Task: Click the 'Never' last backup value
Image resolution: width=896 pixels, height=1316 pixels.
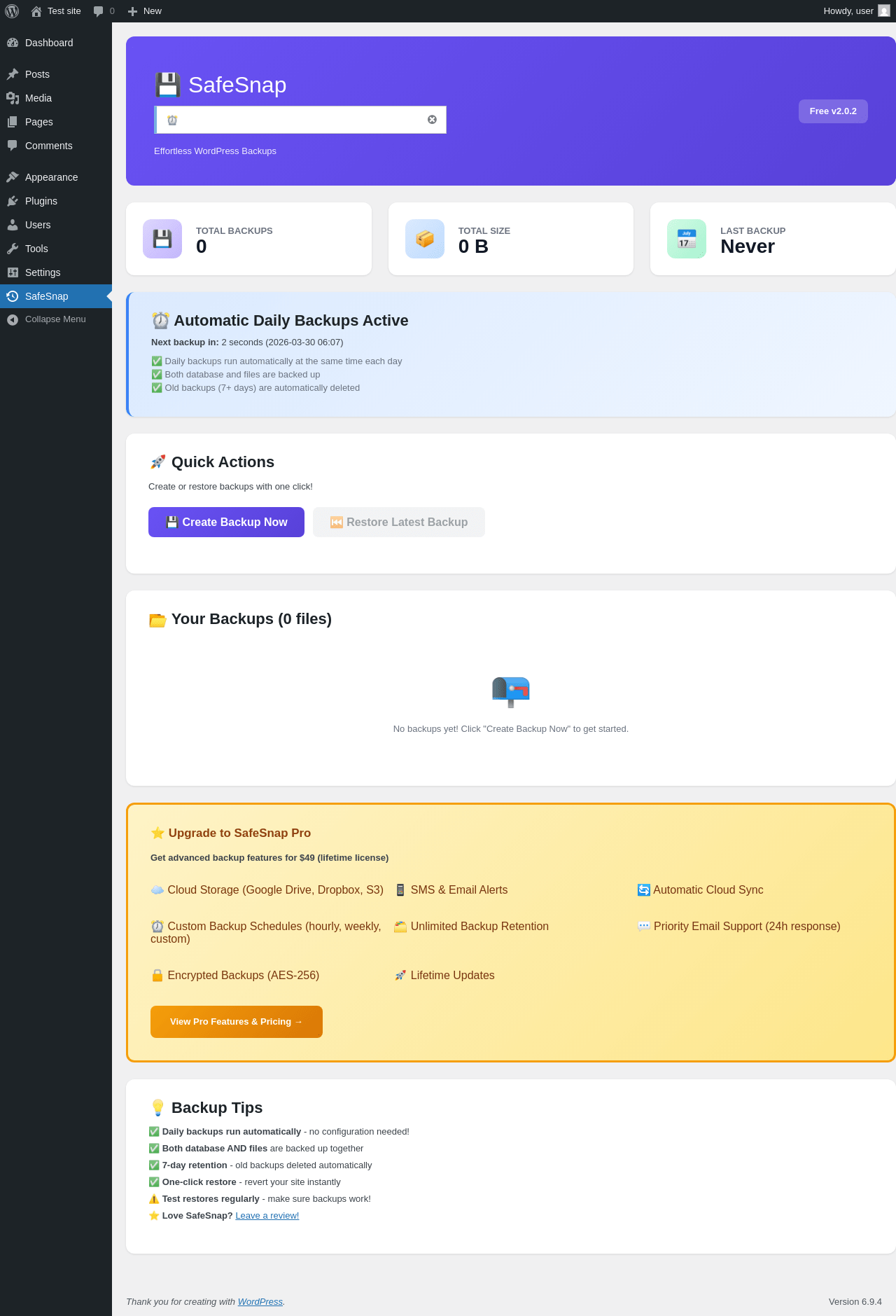Action: (748, 247)
